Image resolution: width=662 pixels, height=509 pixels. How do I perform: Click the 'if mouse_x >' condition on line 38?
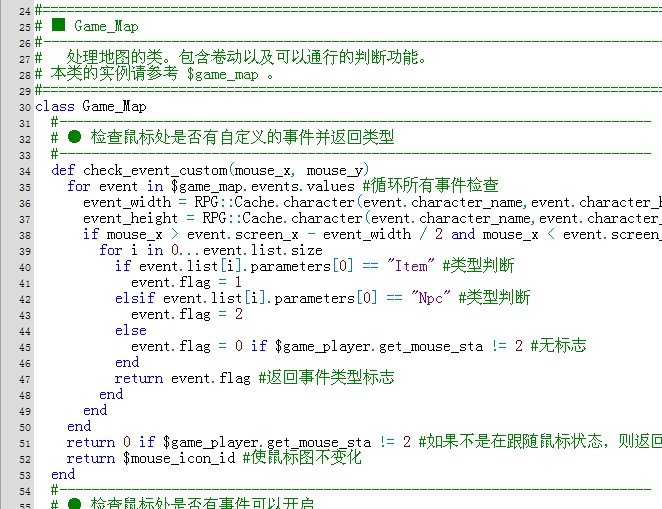point(372,234)
